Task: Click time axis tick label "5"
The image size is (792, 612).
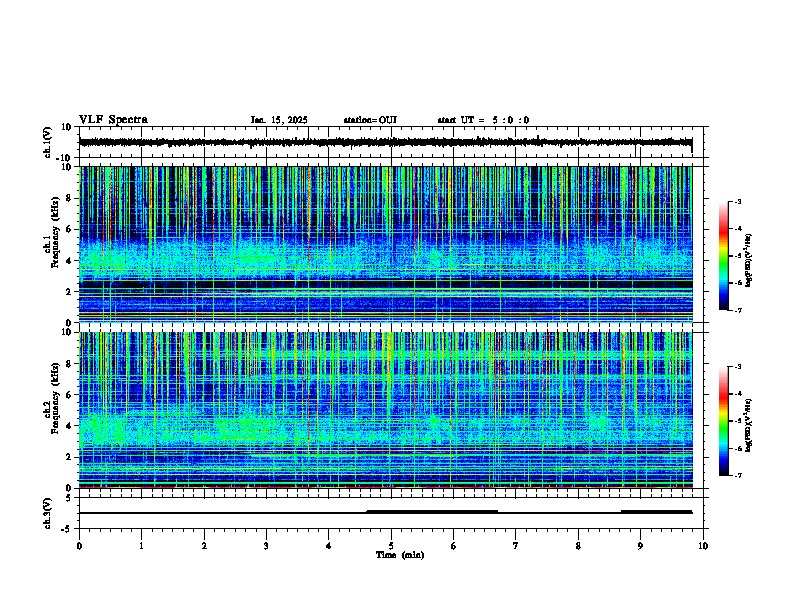Action: [391, 546]
